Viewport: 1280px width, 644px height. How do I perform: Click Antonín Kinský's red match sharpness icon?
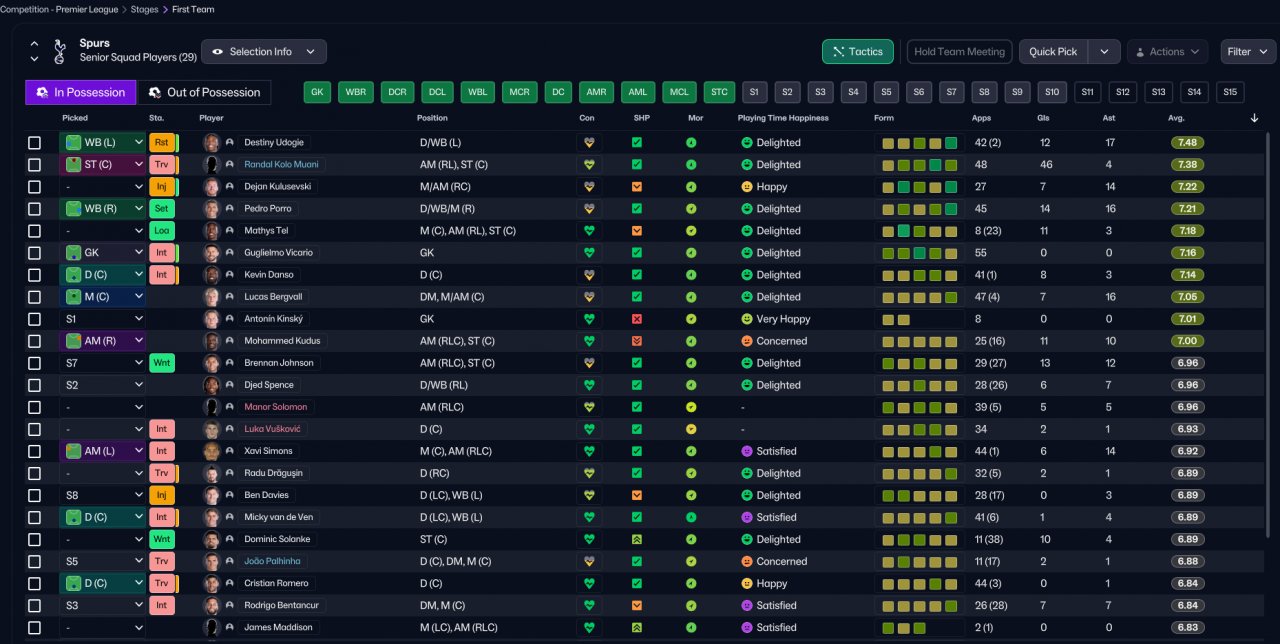[x=637, y=319]
